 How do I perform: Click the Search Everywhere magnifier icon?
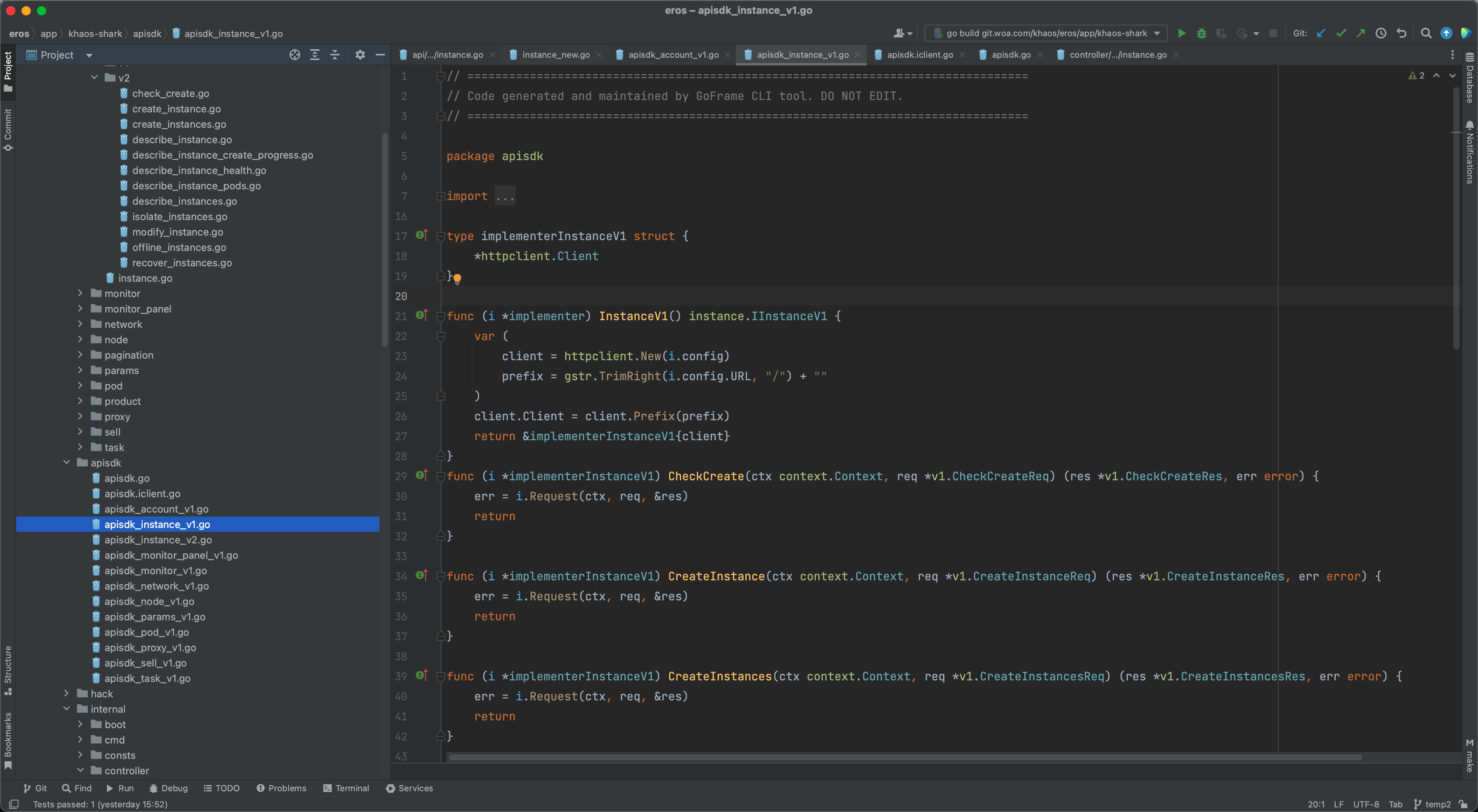1426,33
